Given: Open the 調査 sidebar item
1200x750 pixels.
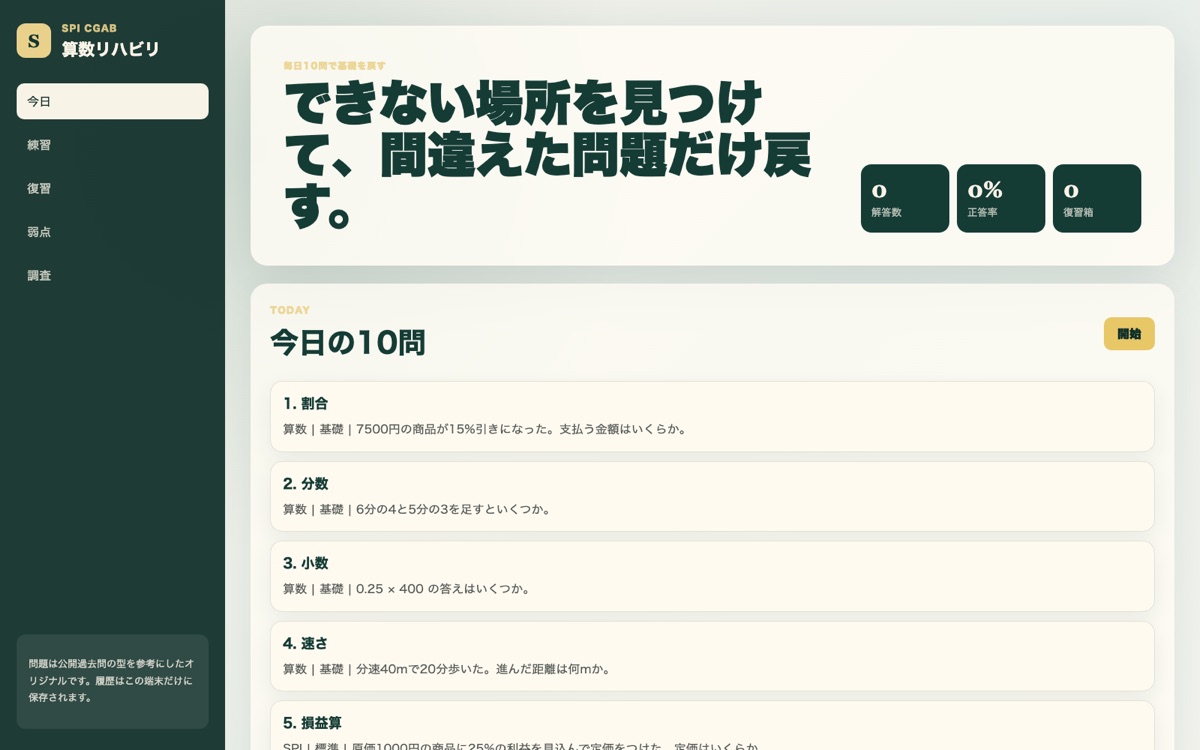Looking at the screenshot, I should click(112, 275).
